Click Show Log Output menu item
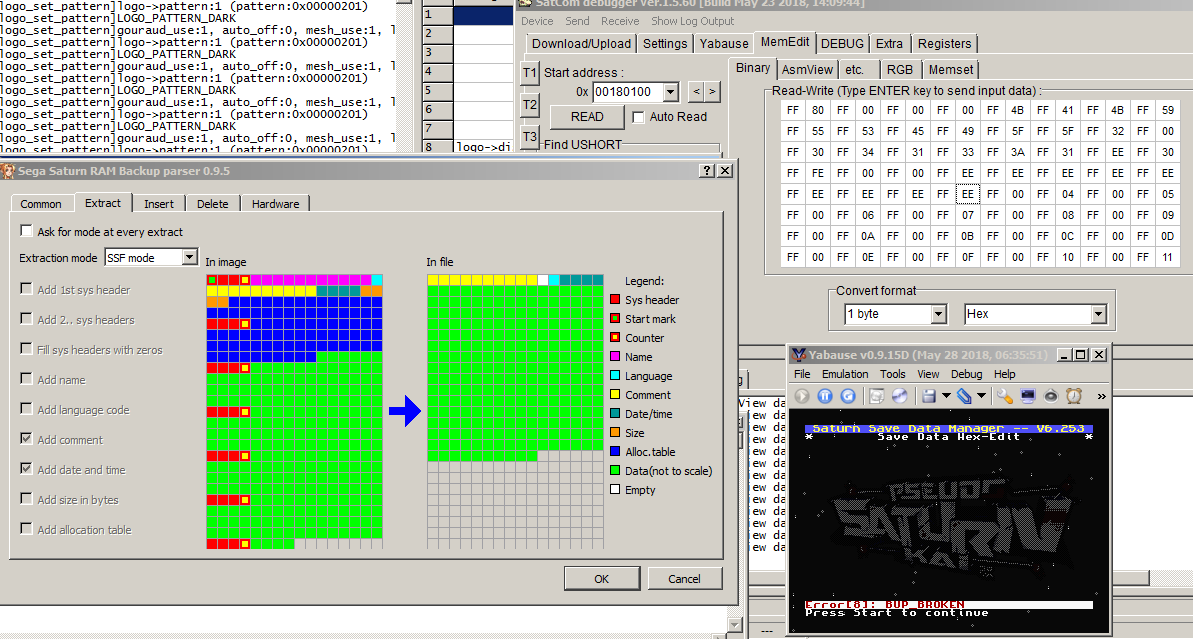 (x=692, y=21)
